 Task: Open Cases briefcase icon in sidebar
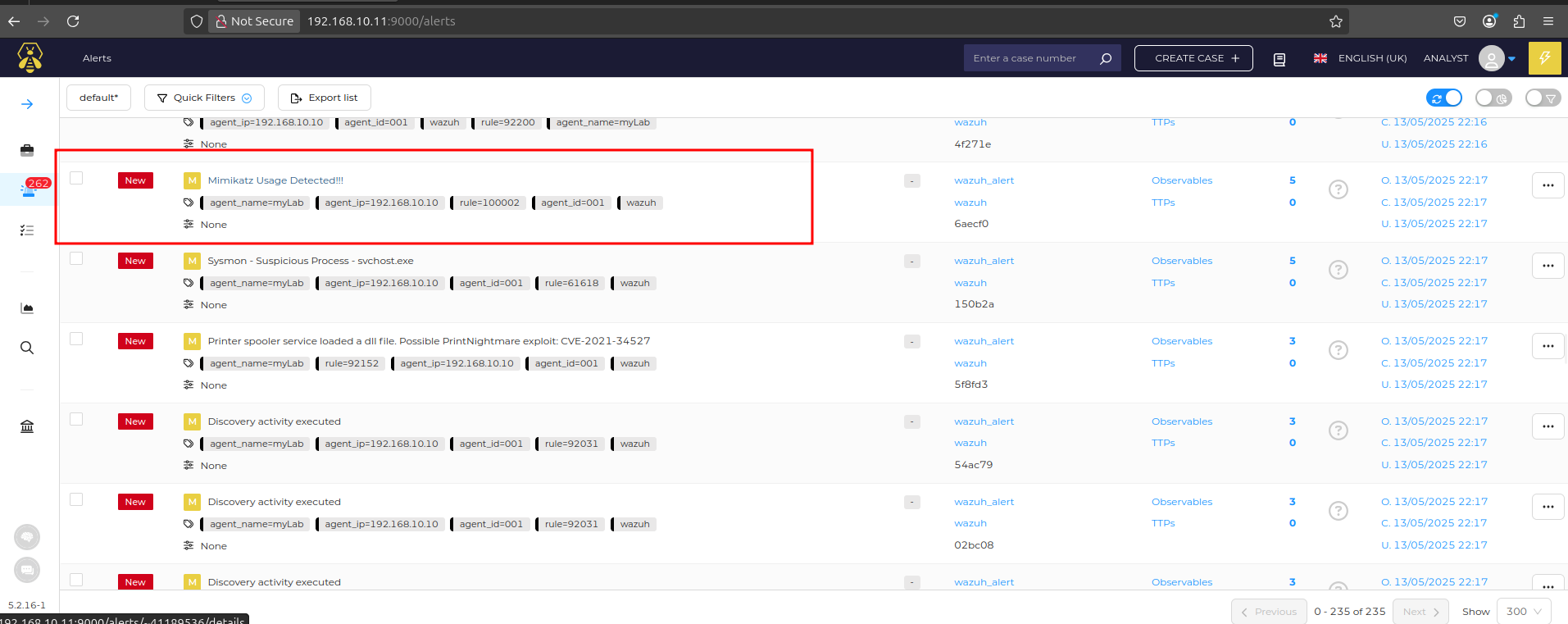click(27, 150)
